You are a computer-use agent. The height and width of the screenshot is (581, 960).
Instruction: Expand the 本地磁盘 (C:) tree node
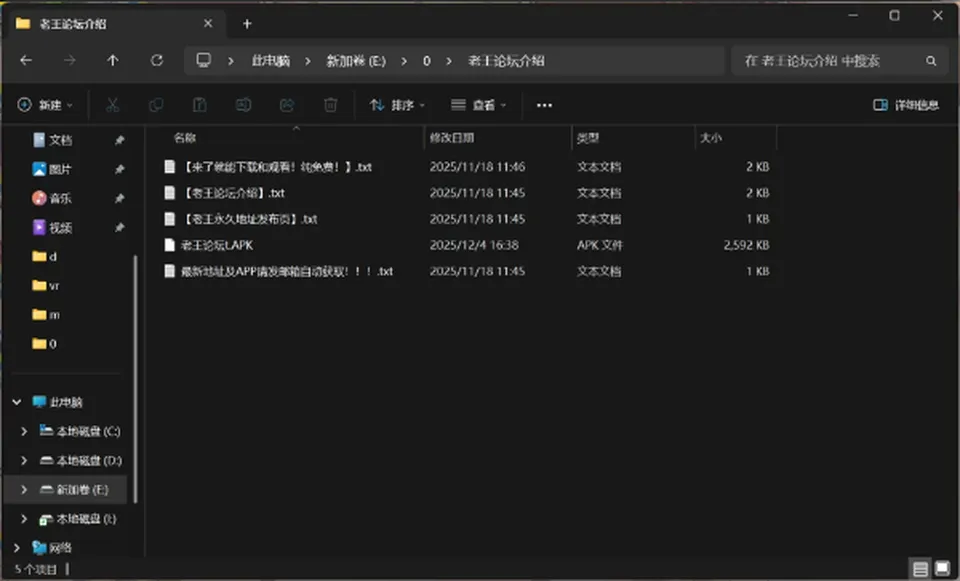tap(24, 432)
